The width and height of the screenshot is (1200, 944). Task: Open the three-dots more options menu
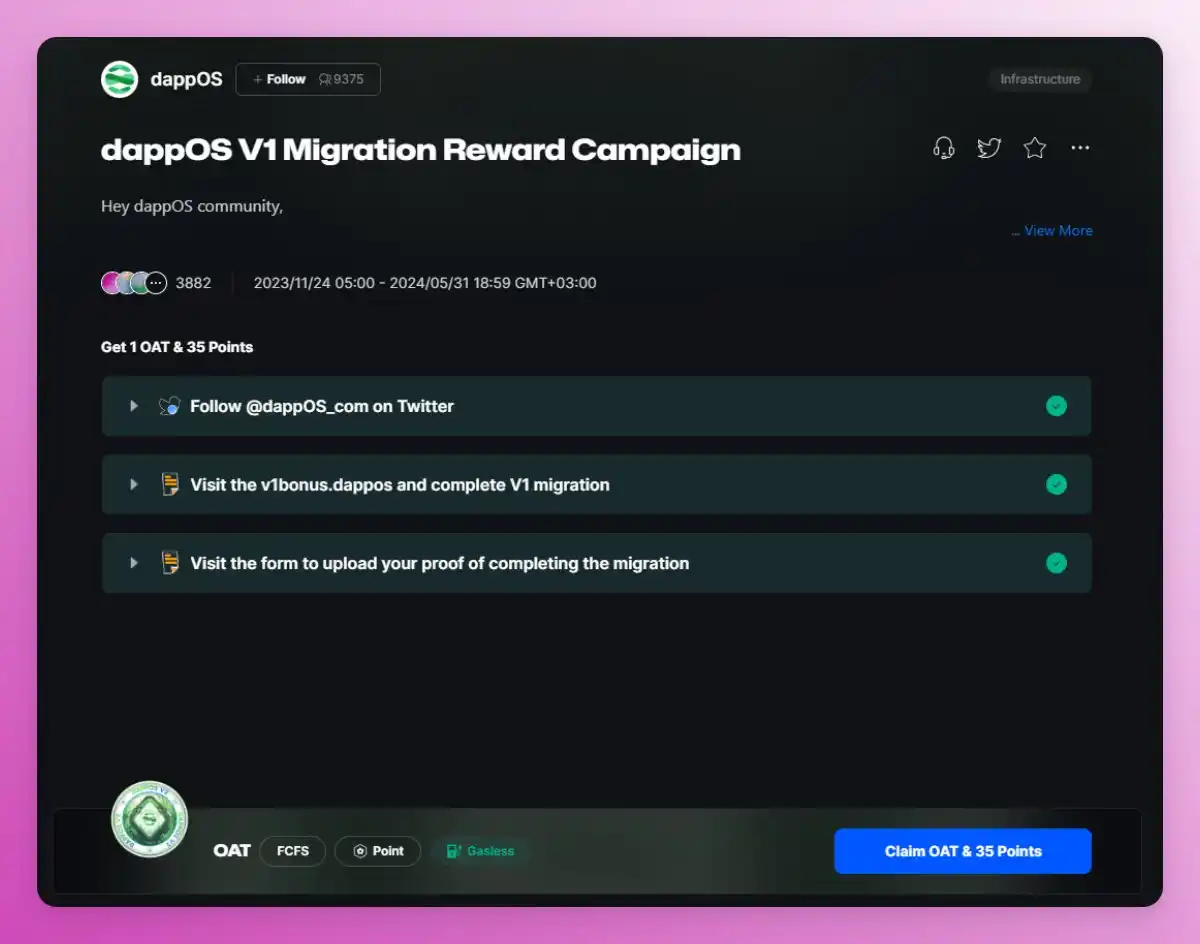click(x=1080, y=148)
